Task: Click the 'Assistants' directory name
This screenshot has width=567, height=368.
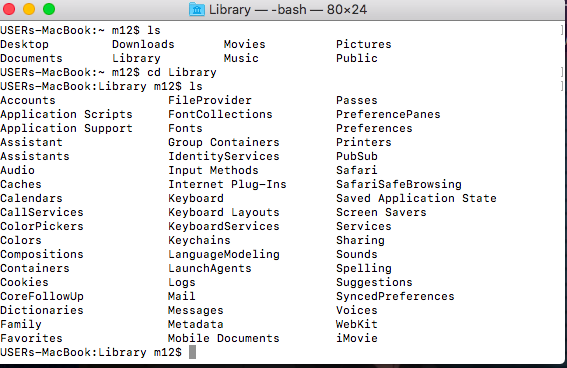Action: click(35, 156)
